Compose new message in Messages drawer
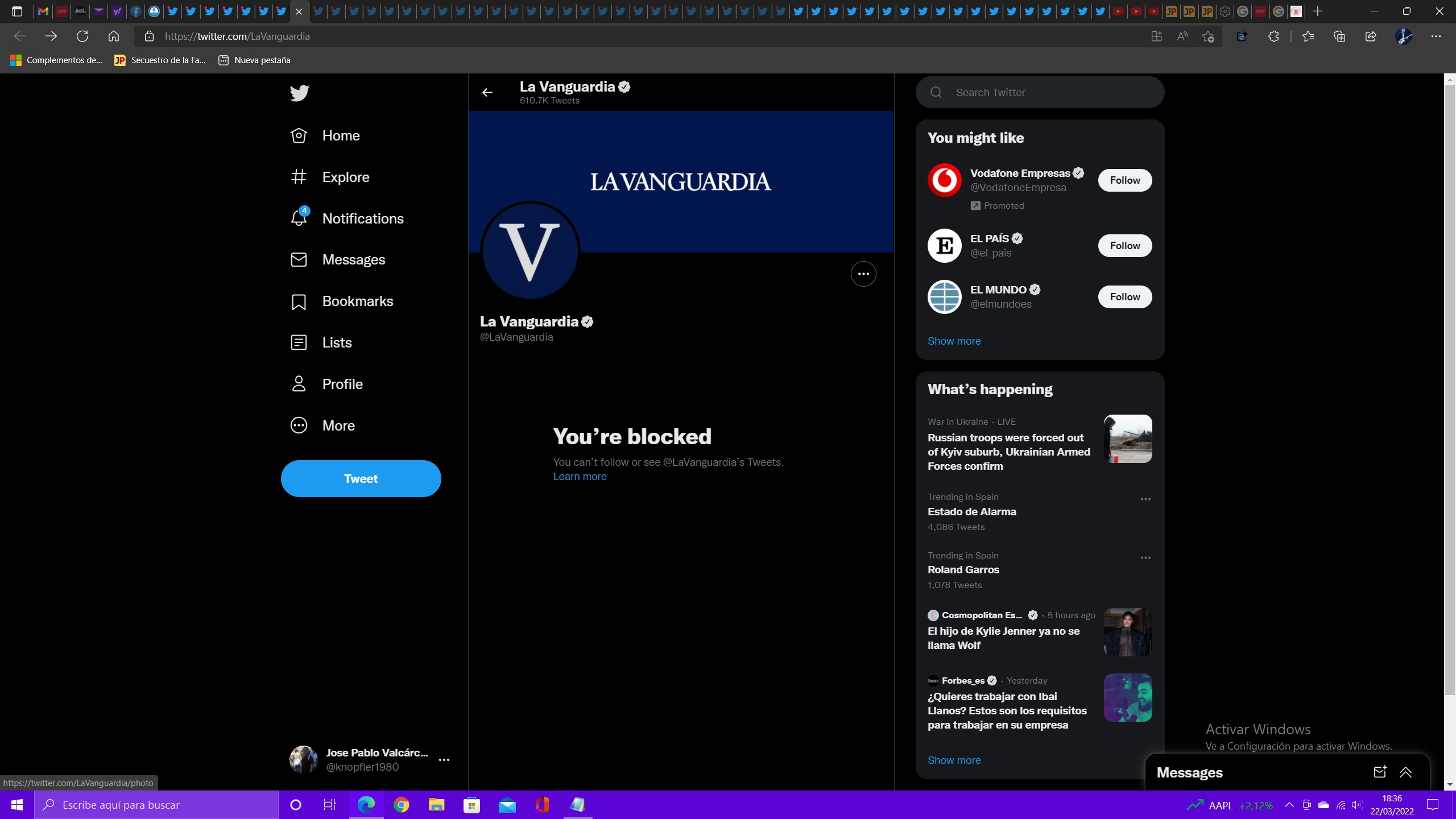The height and width of the screenshot is (819, 1456). 1380,772
